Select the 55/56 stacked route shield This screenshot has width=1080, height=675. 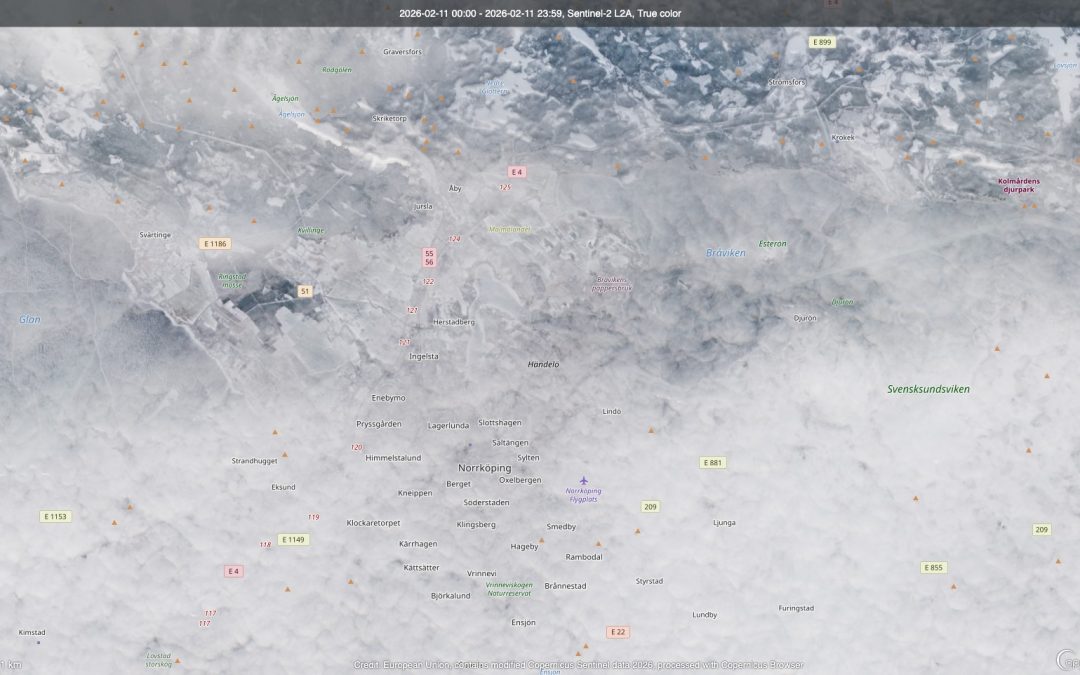[x=429, y=258]
